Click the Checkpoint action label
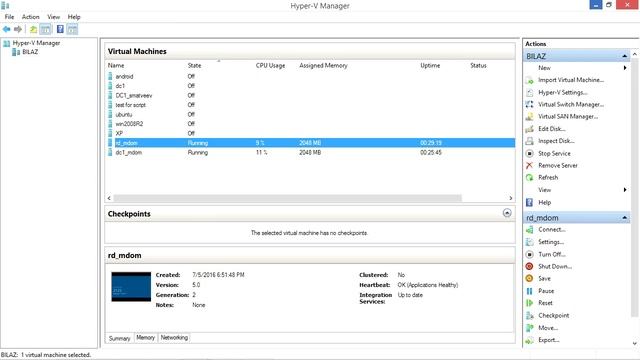 click(x=554, y=316)
